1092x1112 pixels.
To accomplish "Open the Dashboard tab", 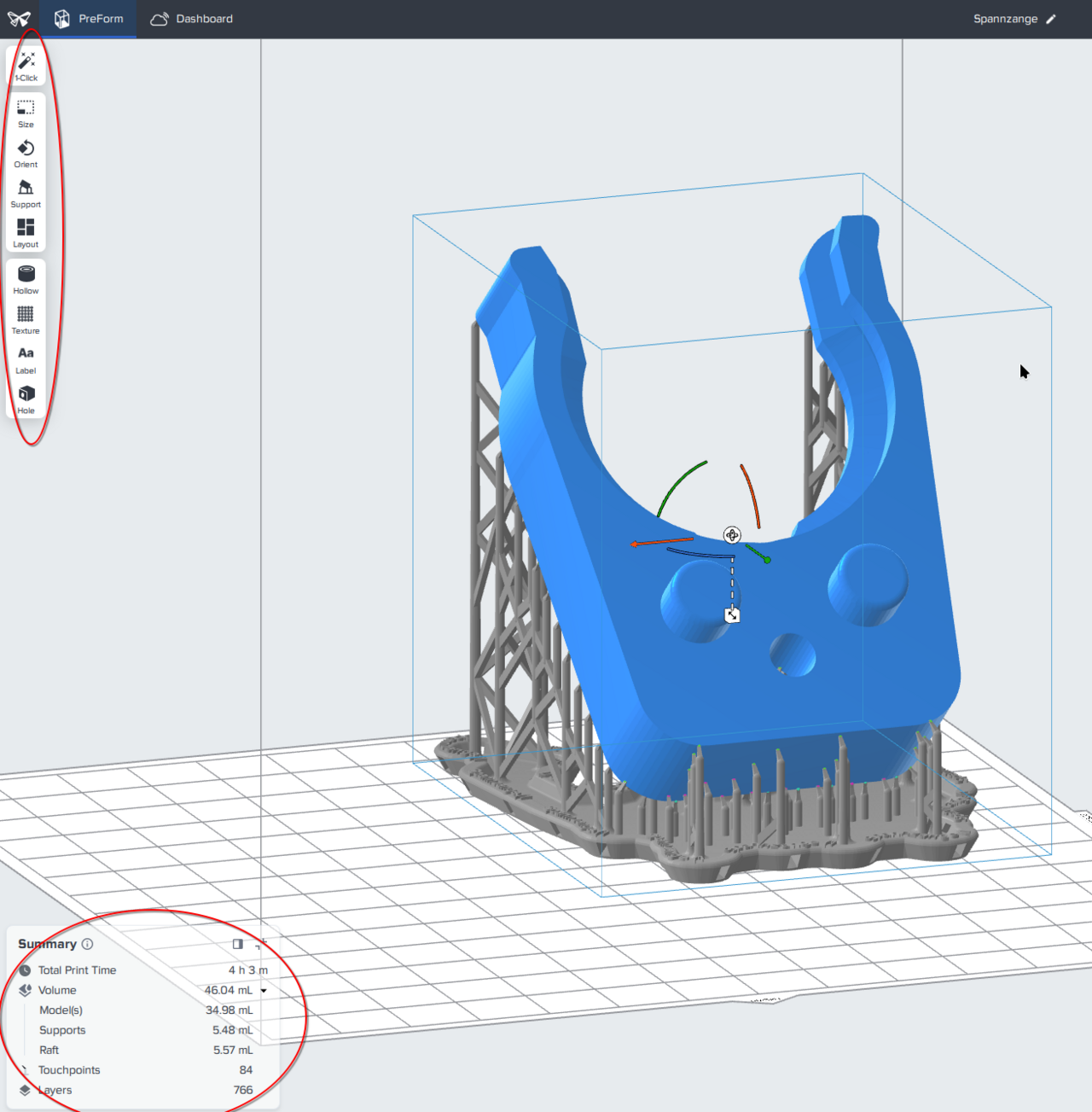I will [191, 19].
